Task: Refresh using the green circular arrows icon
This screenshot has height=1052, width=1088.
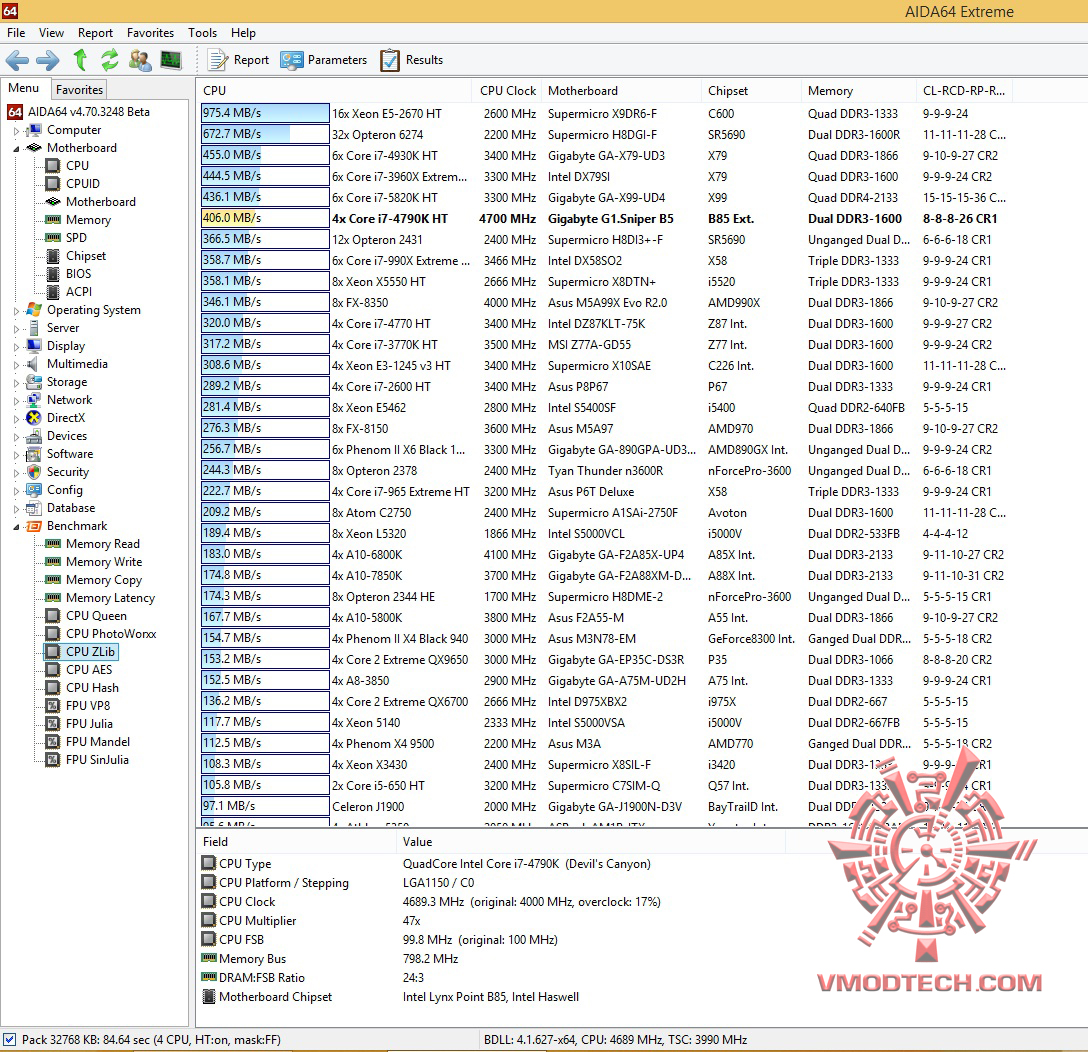Action: 109,60
